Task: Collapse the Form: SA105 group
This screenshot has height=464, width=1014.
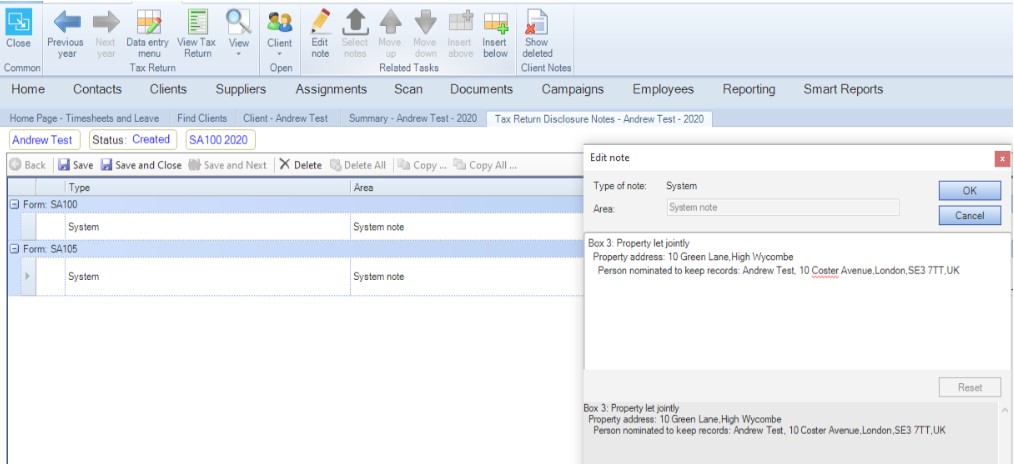Action: point(14,249)
